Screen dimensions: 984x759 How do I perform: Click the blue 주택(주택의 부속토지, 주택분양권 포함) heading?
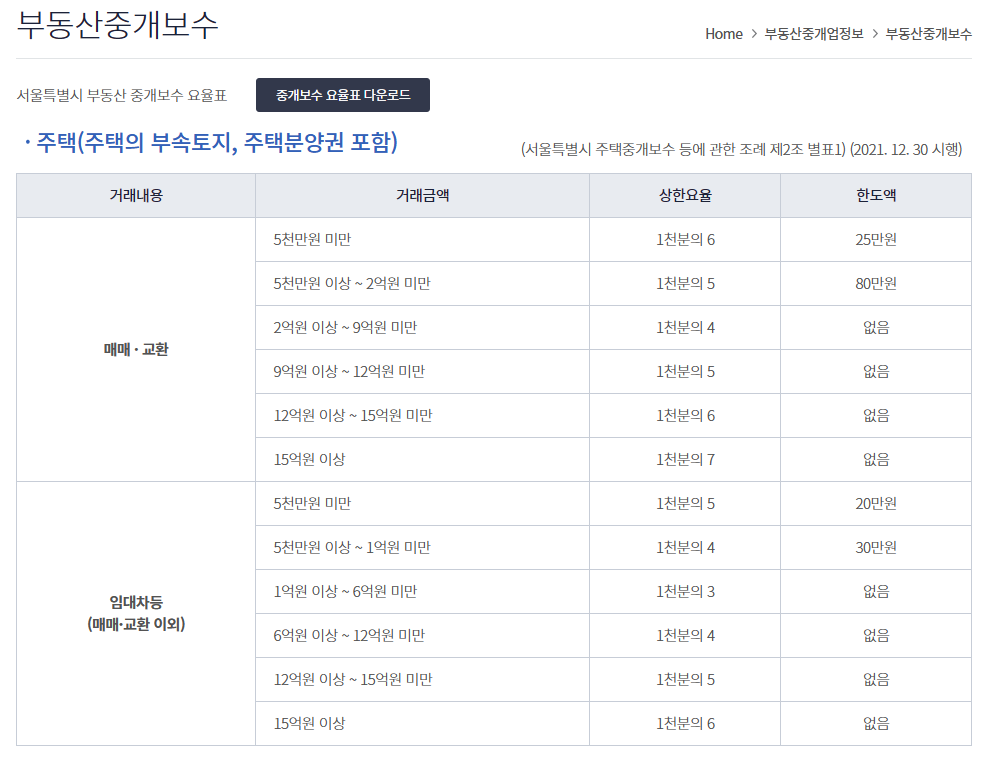click(x=217, y=143)
